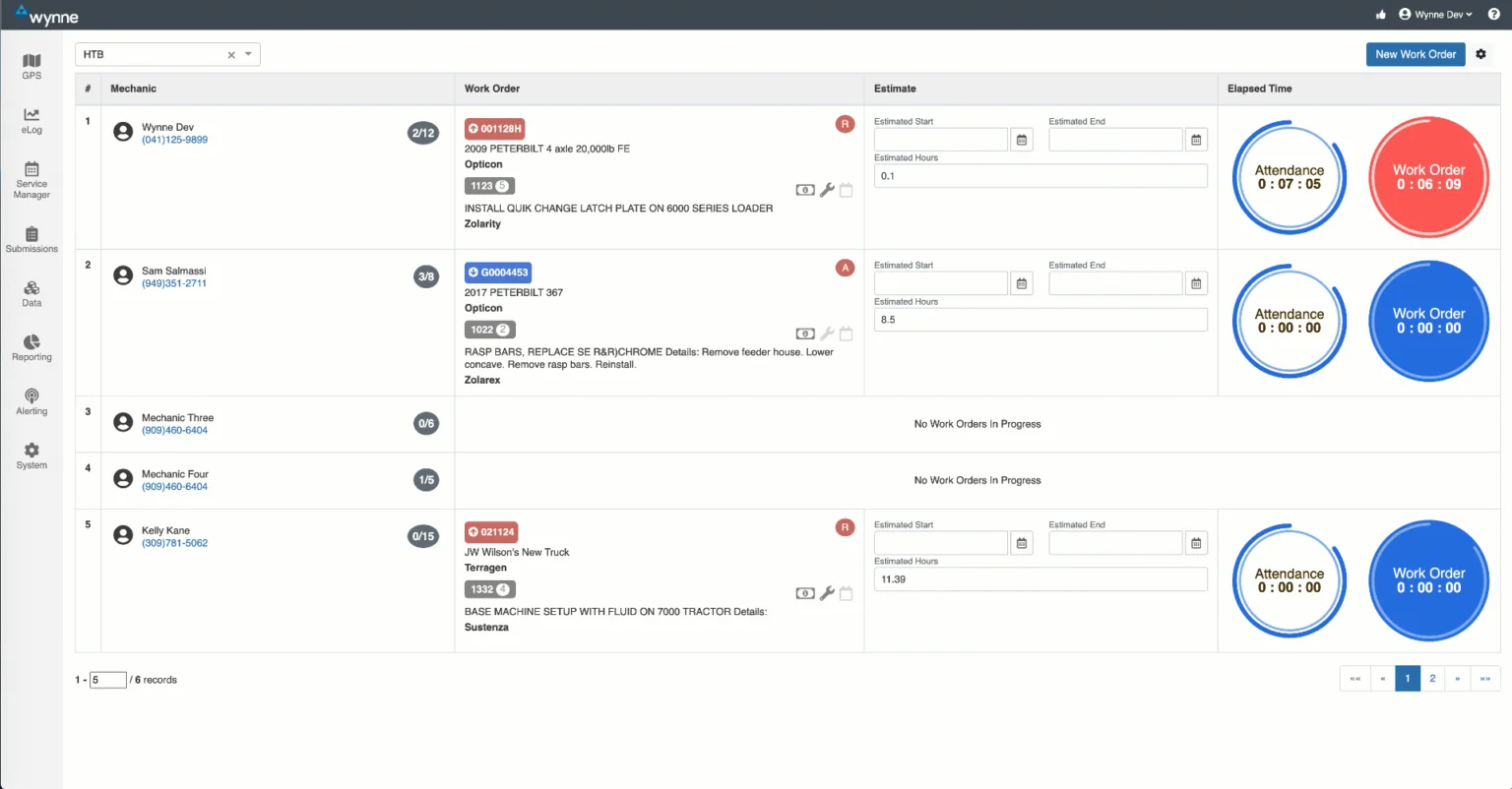Image resolution: width=1512 pixels, height=789 pixels.
Task: Click wrench icon for work order 001128H
Action: point(827,190)
